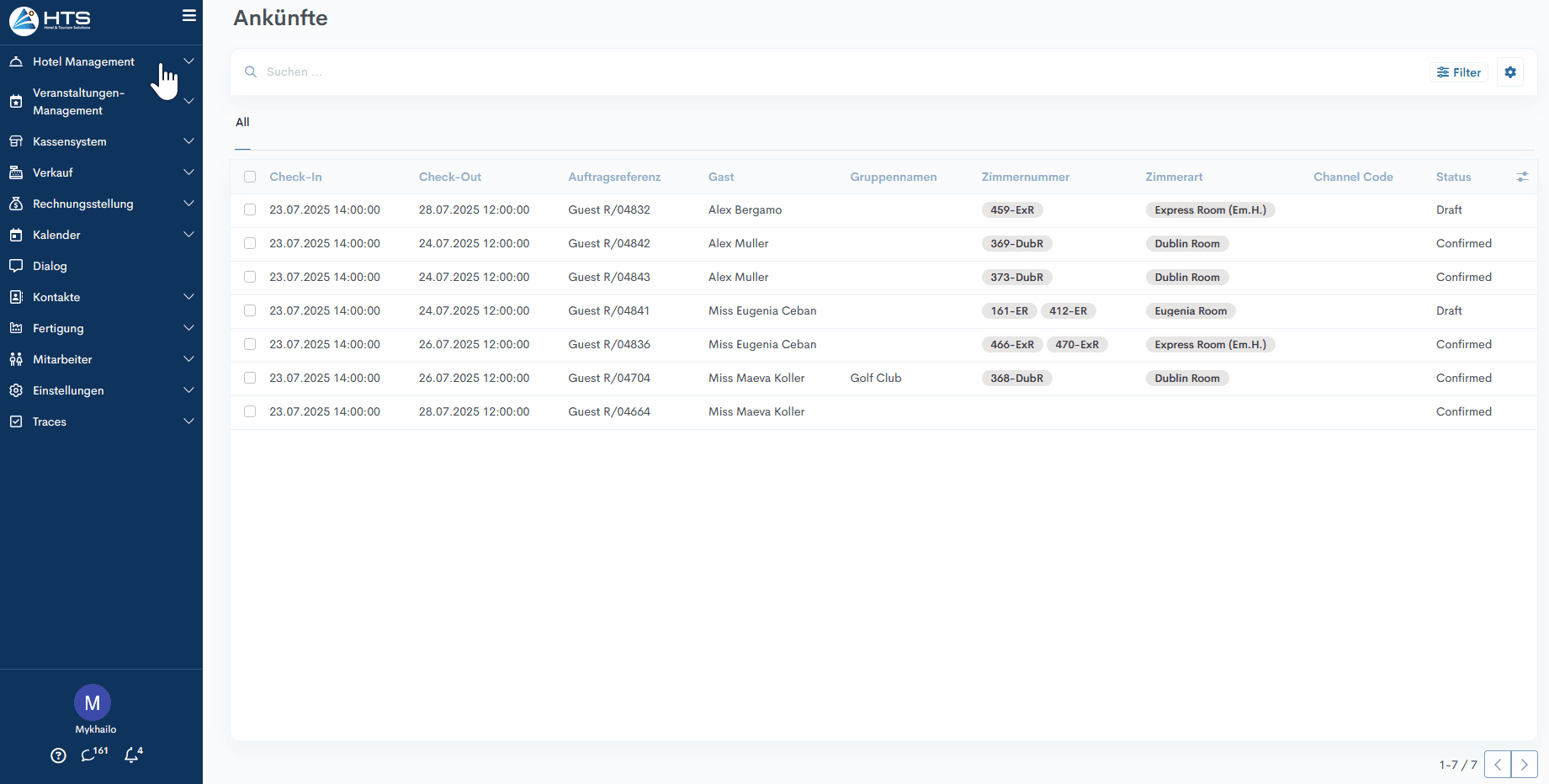Click the column adjustment icon in table header

(x=1522, y=177)
